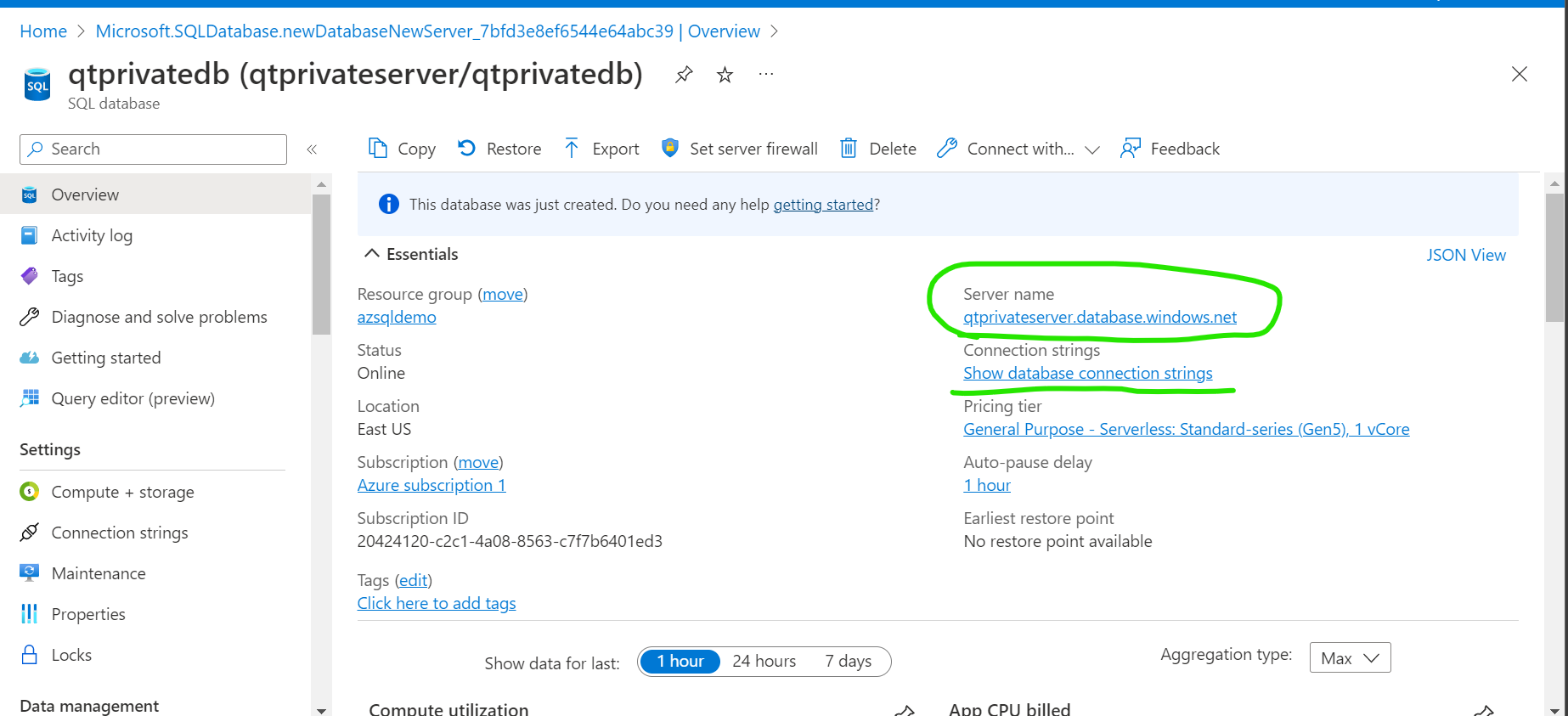The image size is (1568, 716).
Task: Open the 1 hour auto-pause delay link
Action: [987, 485]
